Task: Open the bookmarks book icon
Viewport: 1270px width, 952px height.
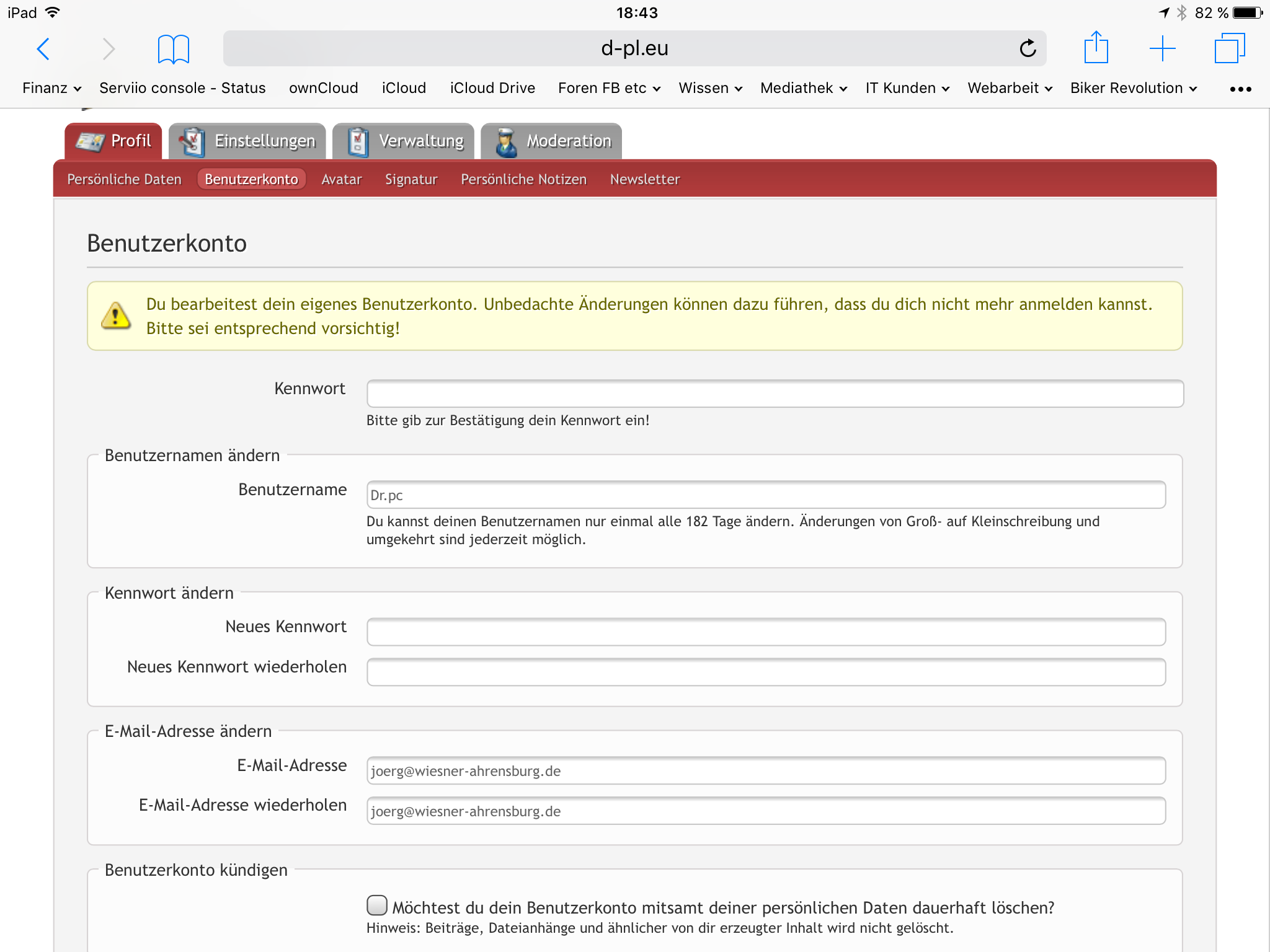Action: [173, 48]
